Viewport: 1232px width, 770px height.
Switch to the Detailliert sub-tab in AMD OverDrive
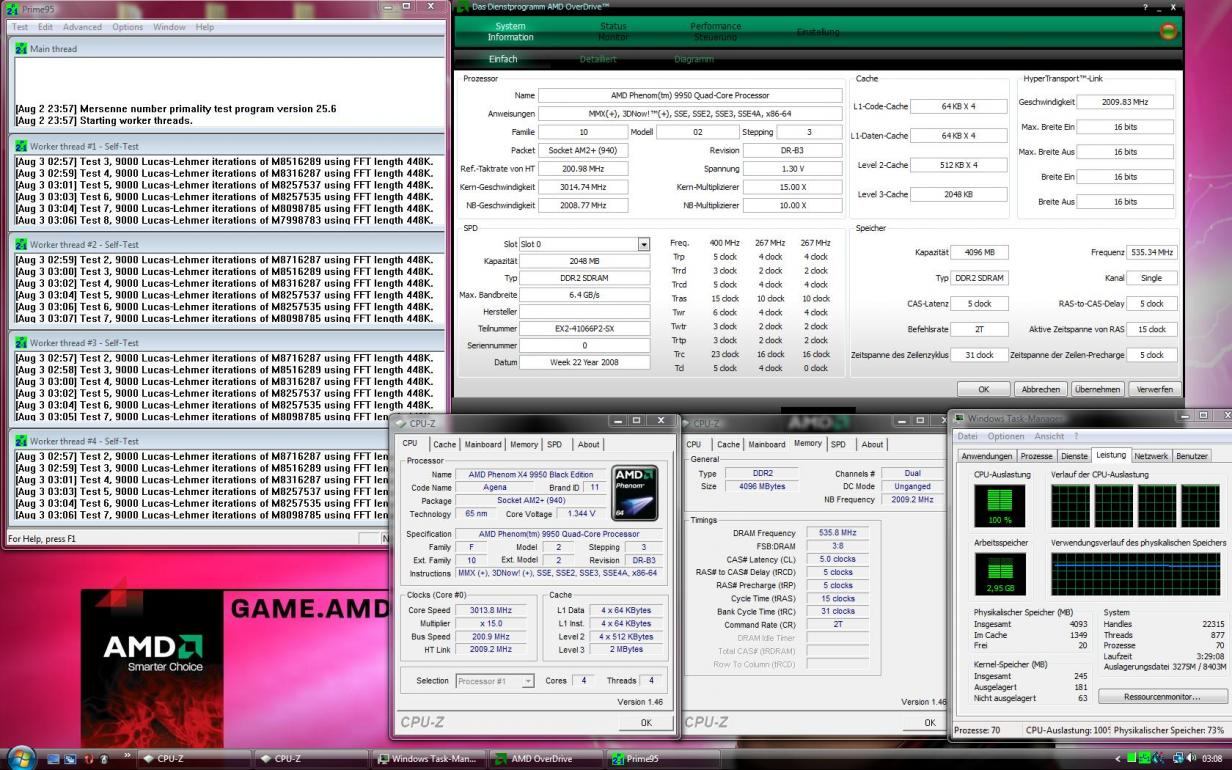pyautogui.click(x=598, y=59)
